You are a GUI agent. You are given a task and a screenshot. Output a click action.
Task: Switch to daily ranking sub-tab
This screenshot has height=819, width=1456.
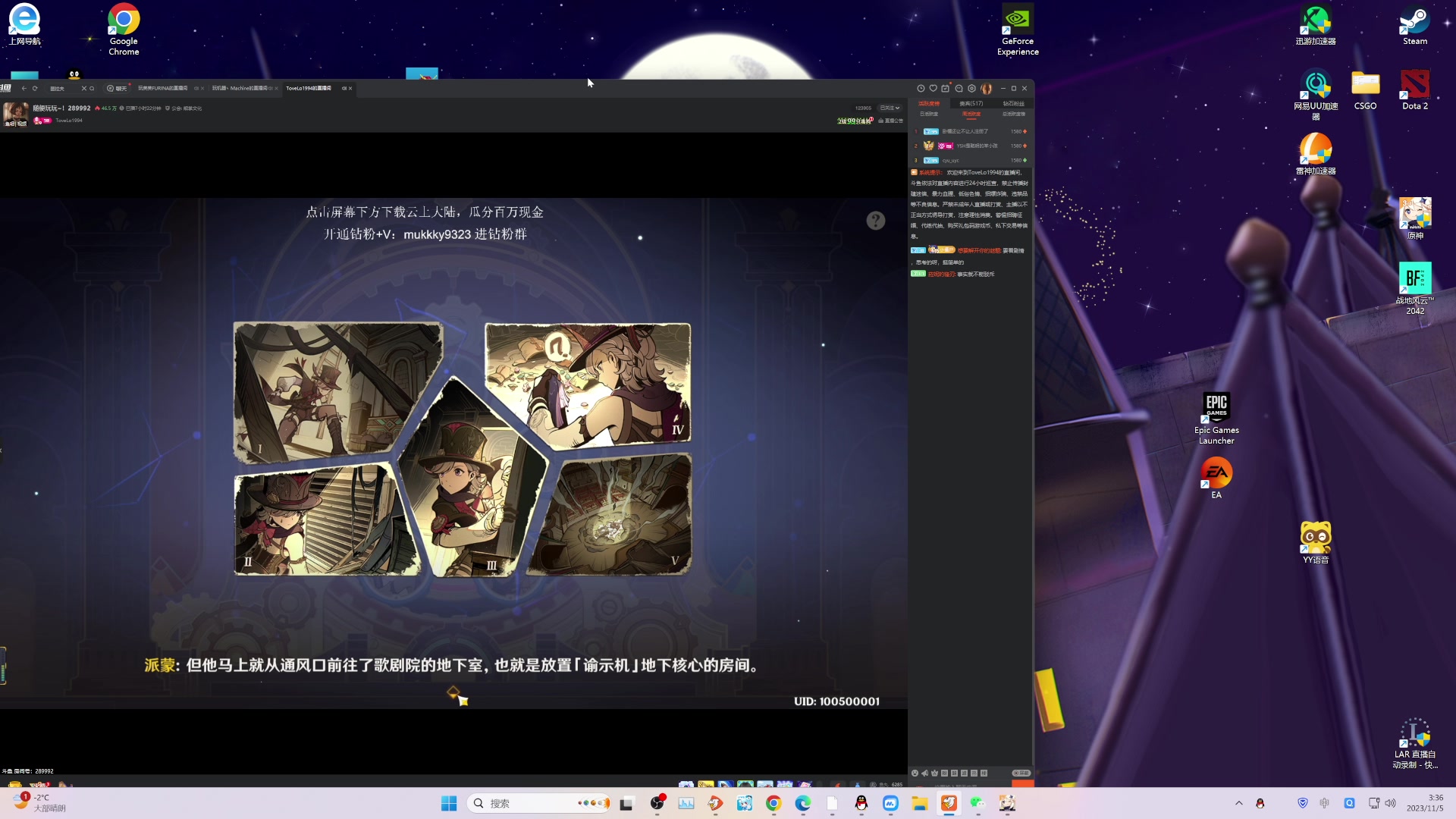pos(929,114)
